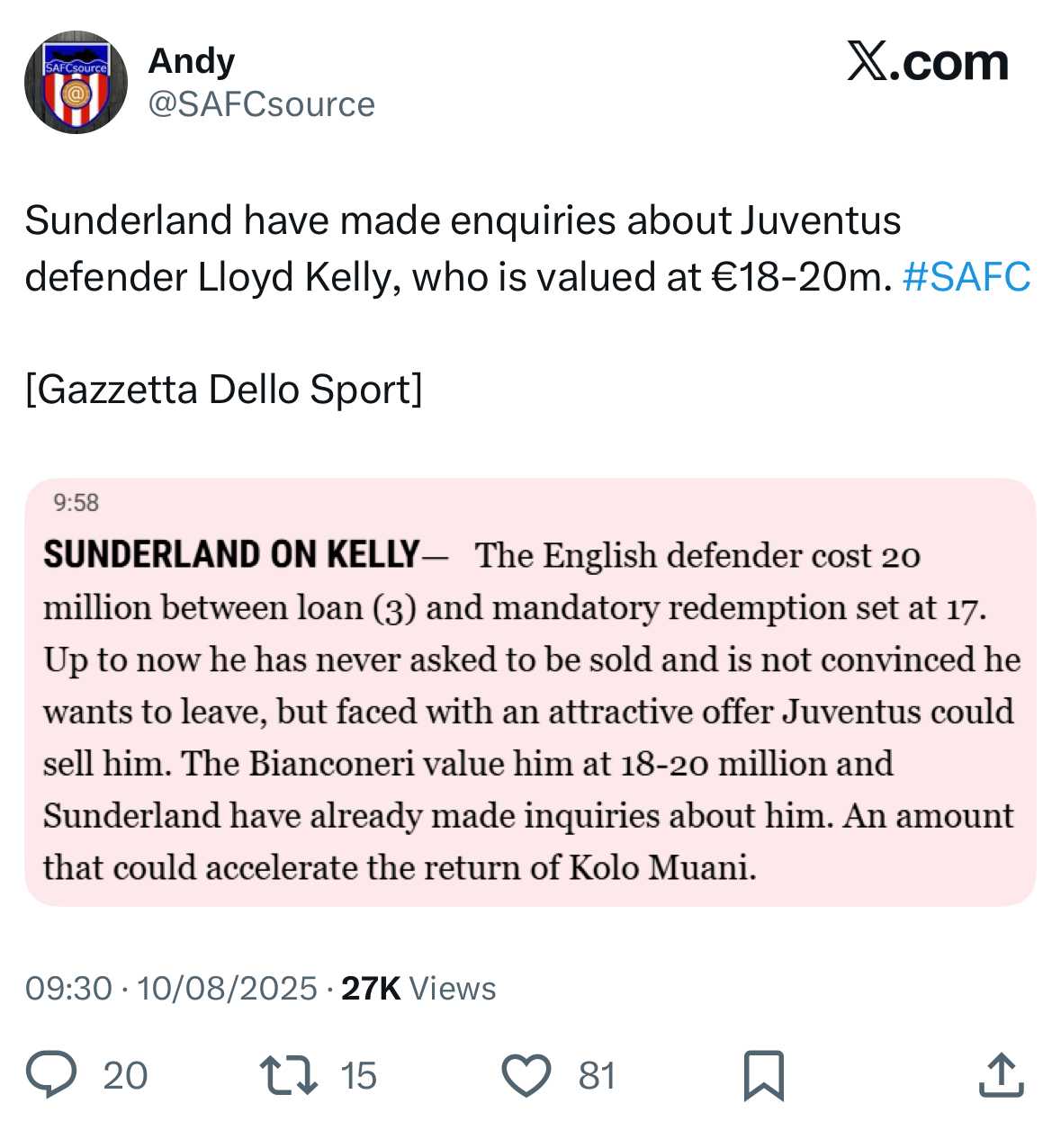Click the X.com logo
1061x1148 pixels.
(927, 63)
